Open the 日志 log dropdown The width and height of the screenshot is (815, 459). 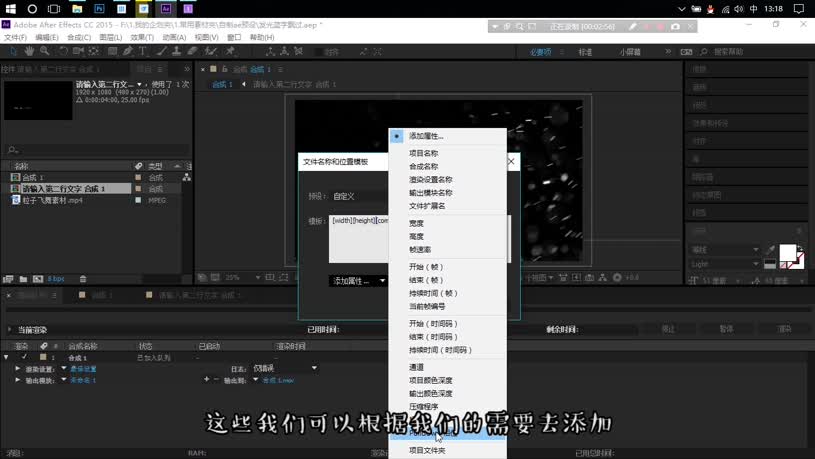click(x=285, y=368)
